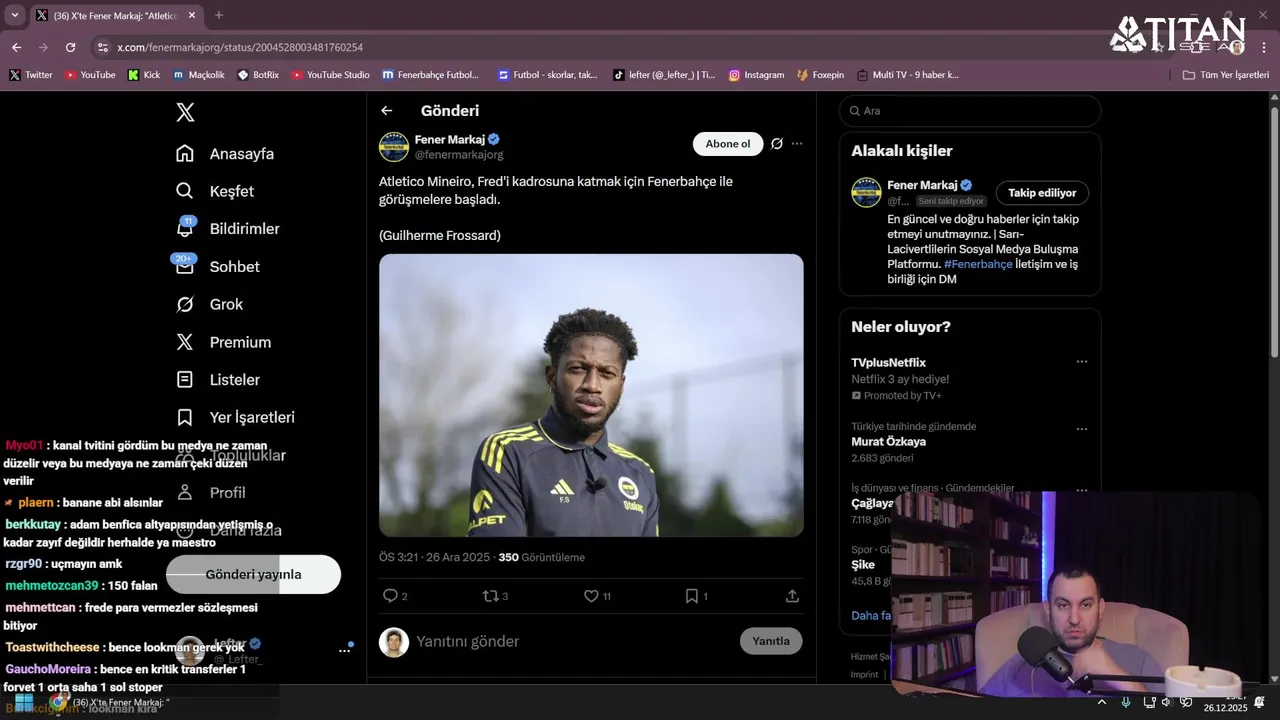
Task: Click repost icon with 3 reposts
Action: click(491, 596)
